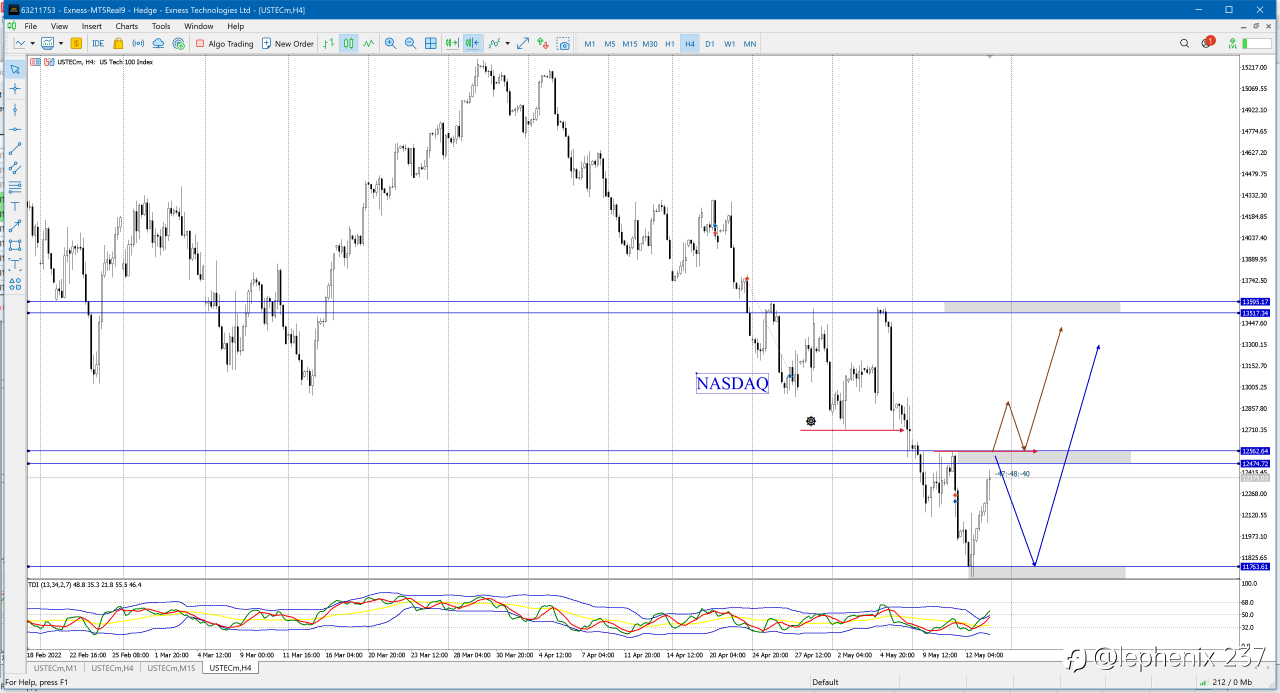The height and width of the screenshot is (693, 1280).
Task: Tile windows with the grid icon
Action: 431,44
